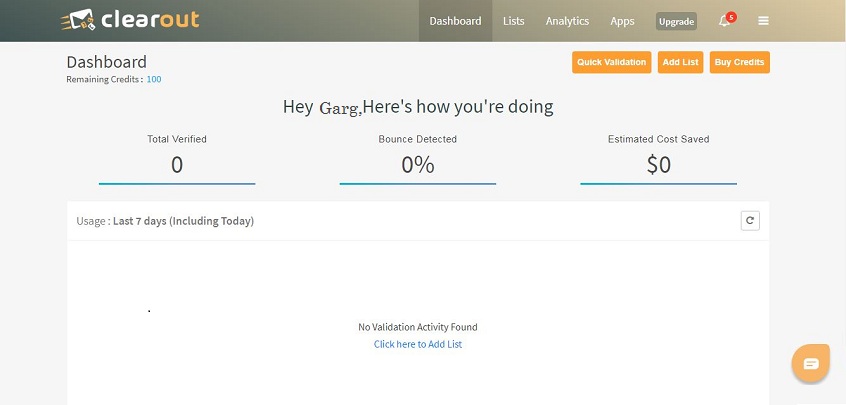Viewport: 846px width, 405px height.
Task: Click the Upgrade button
Action: [x=676, y=22]
